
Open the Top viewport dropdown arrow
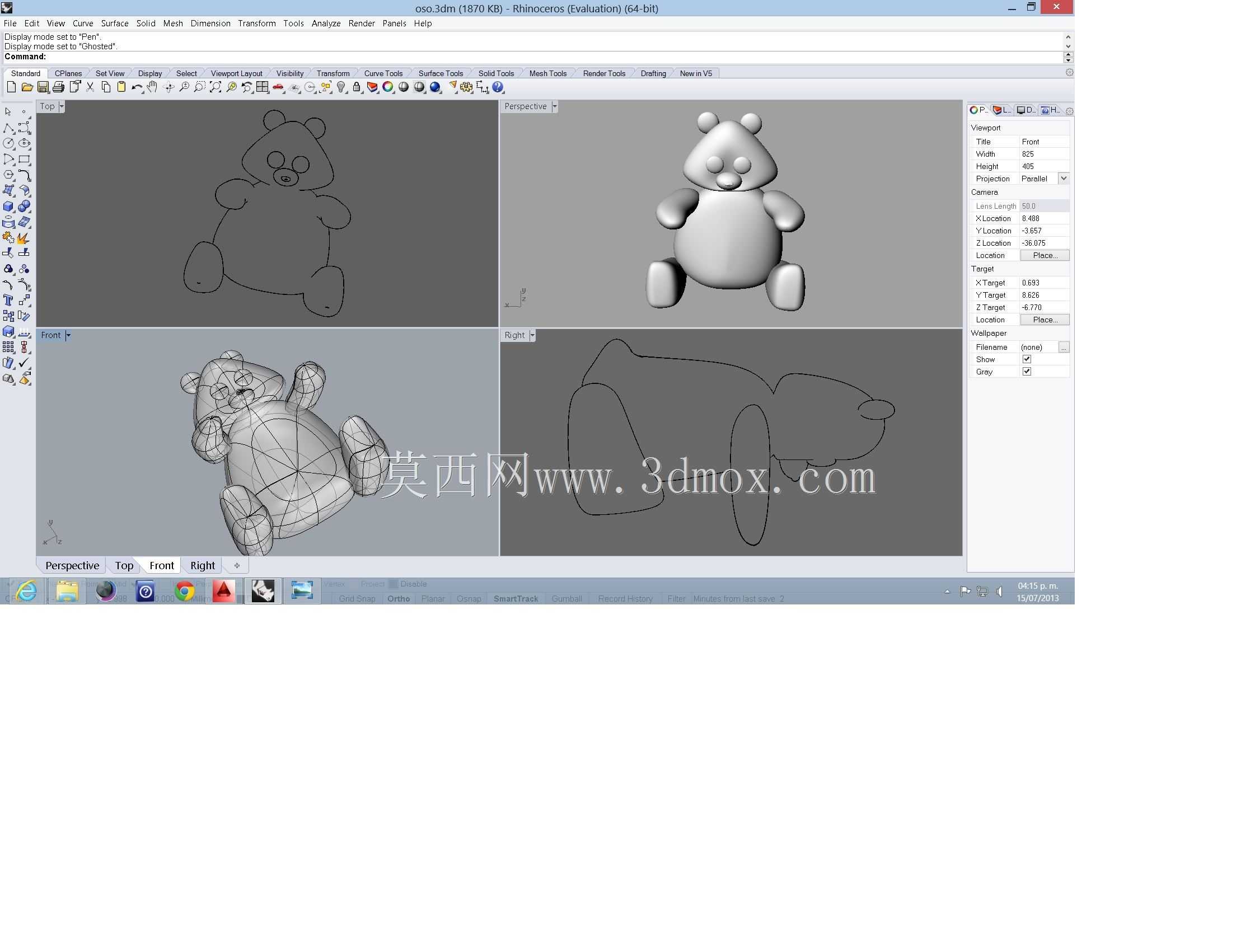62,106
